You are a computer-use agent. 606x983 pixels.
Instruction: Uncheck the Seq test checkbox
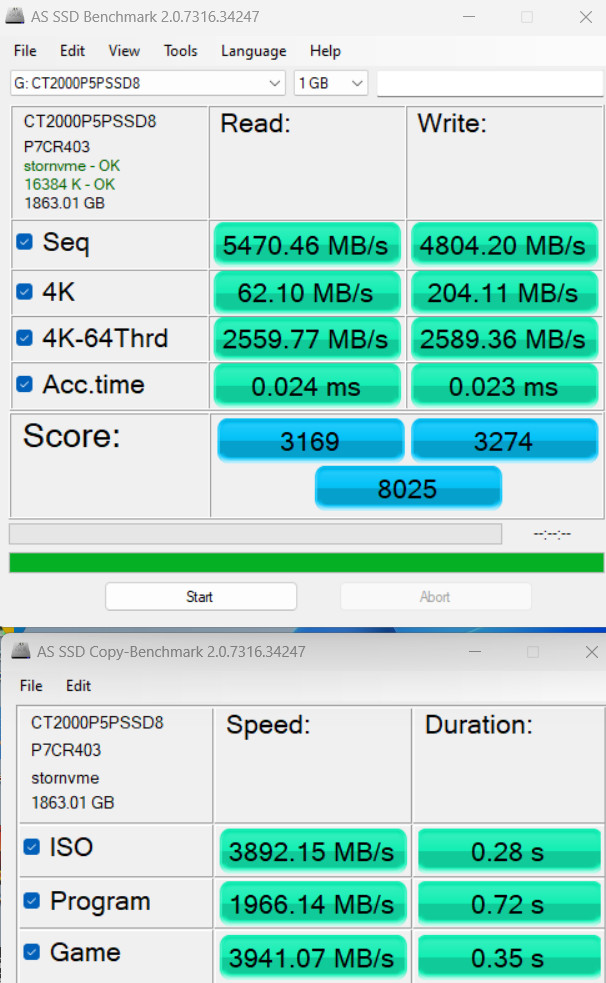click(x=24, y=241)
